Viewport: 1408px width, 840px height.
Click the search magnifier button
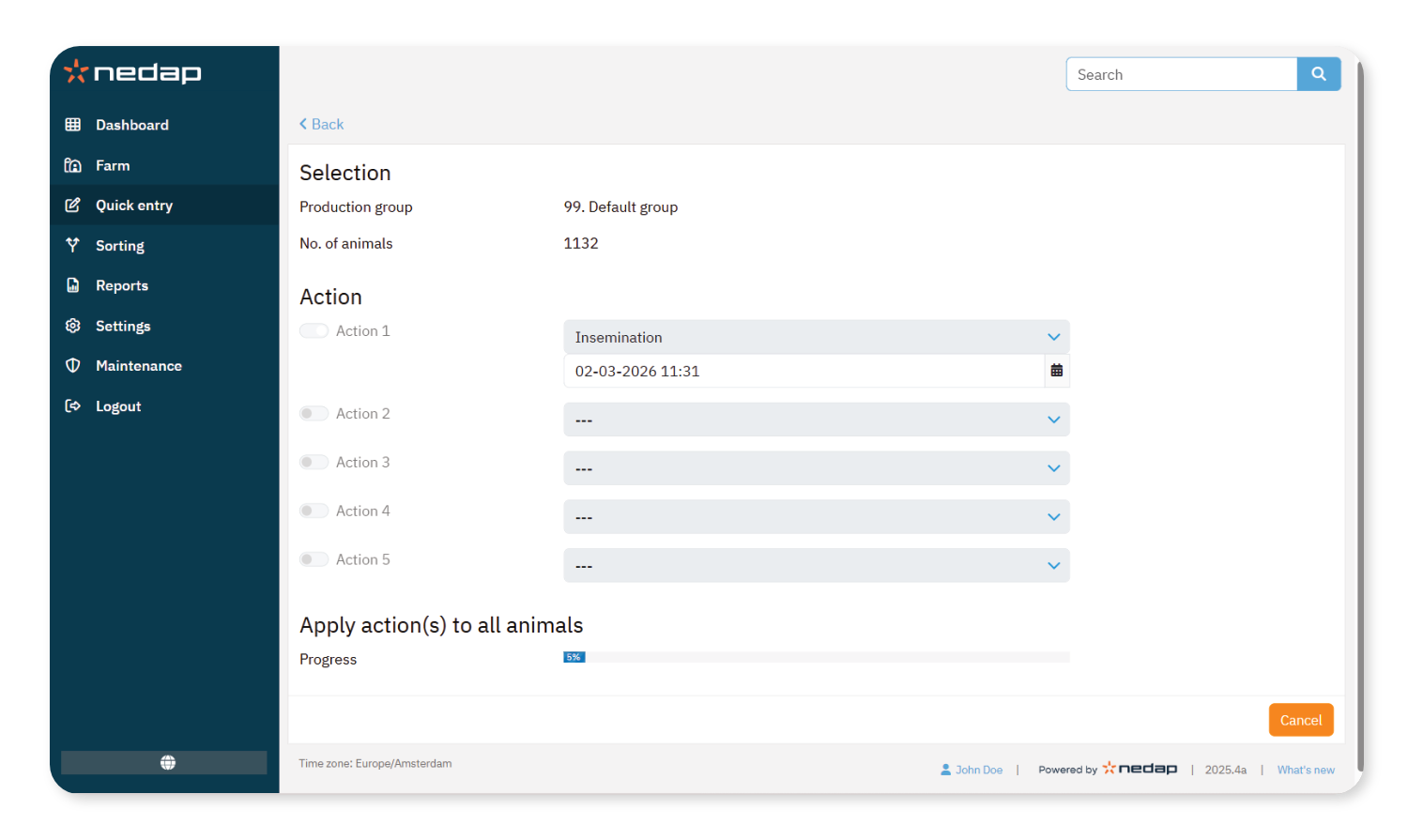pyautogui.click(x=1318, y=74)
